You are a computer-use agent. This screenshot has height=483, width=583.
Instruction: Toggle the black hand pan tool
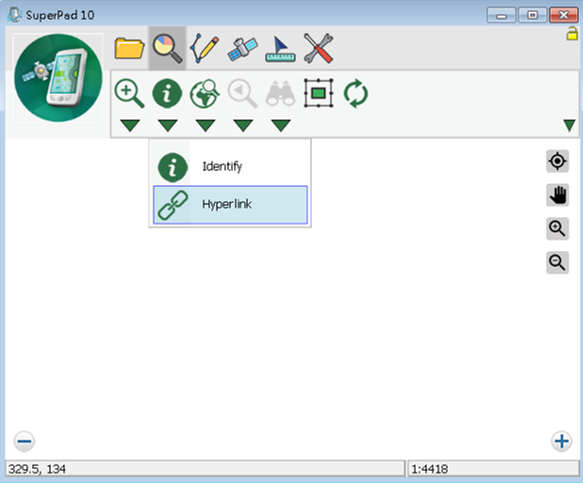pyautogui.click(x=557, y=195)
